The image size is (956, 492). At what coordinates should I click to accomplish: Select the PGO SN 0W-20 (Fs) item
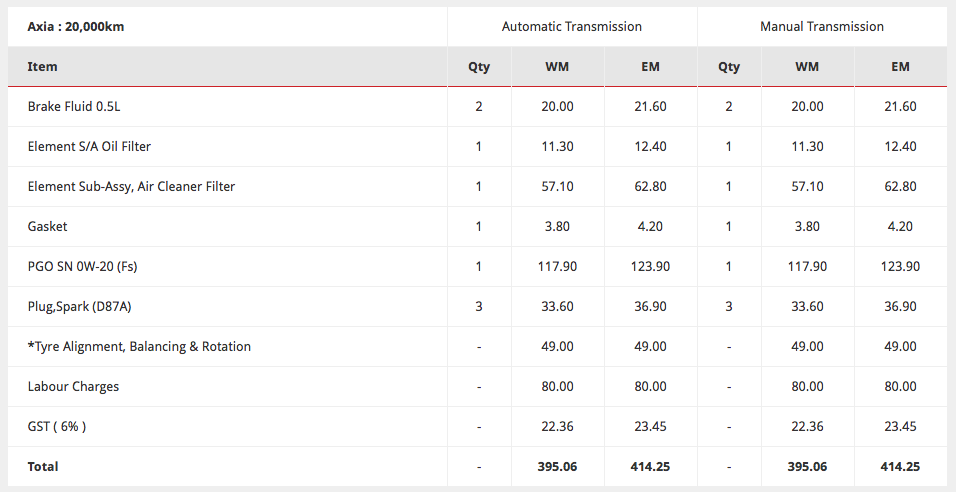tap(87, 267)
